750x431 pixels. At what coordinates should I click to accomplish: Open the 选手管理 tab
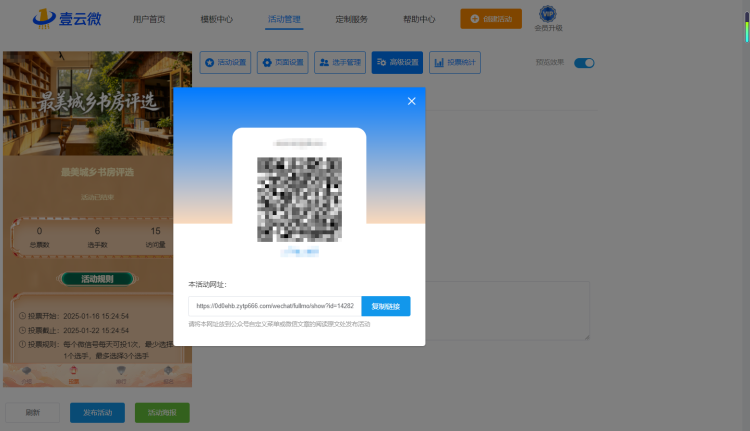point(340,63)
